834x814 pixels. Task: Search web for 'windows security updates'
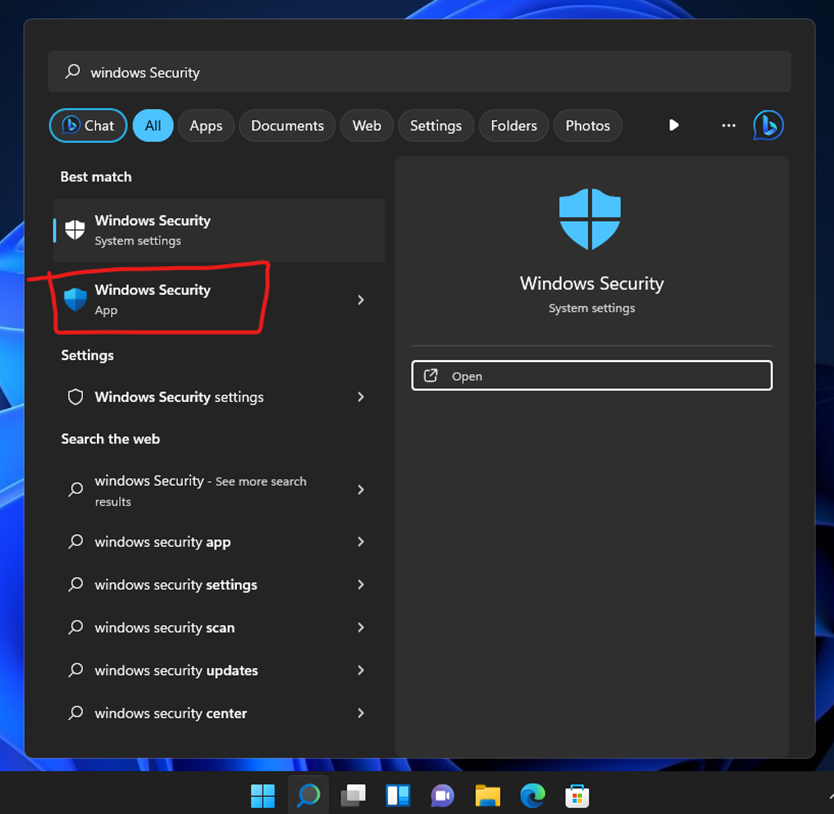[219, 670]
